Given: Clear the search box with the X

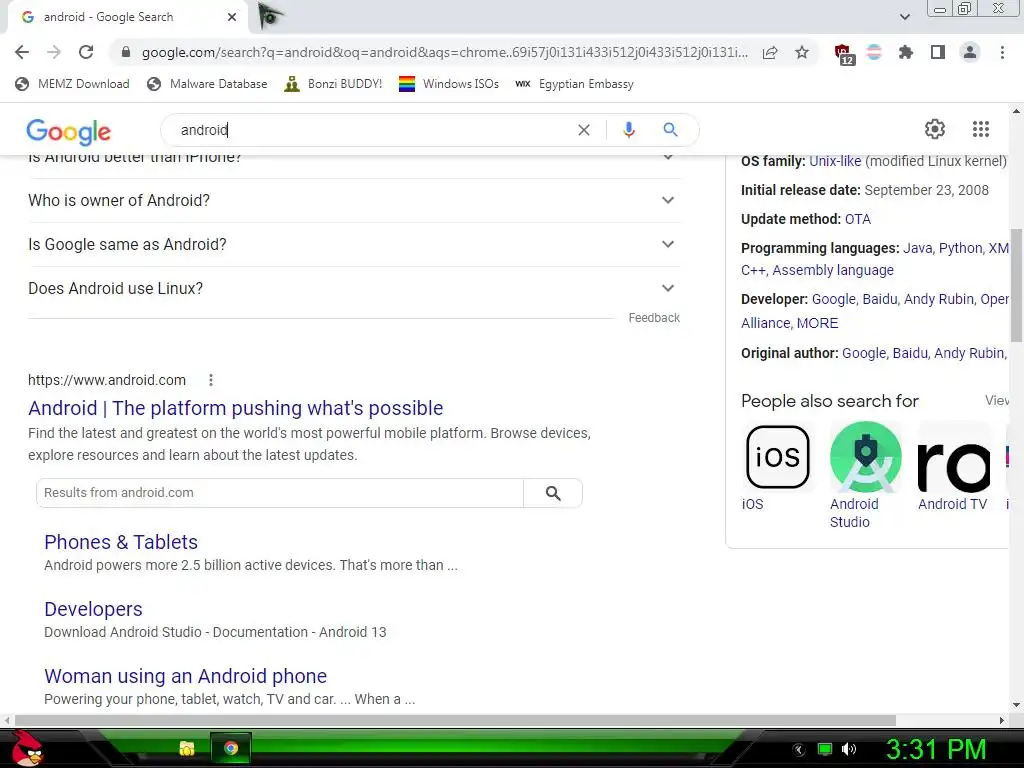Looking at the screenshot, I should click(x=584, y=130).
